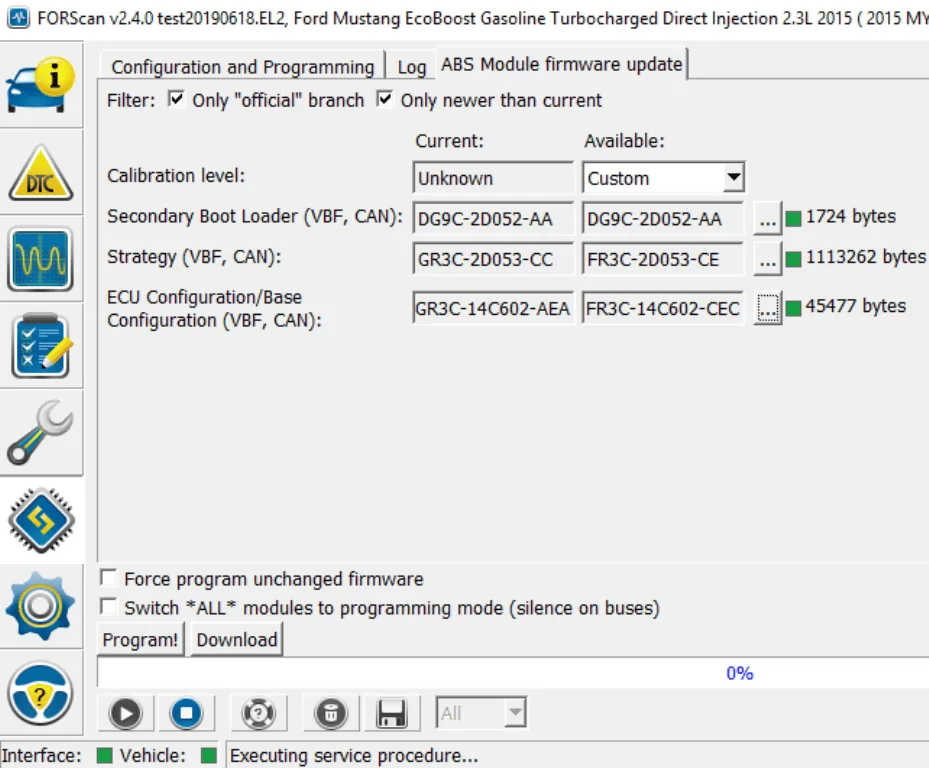Switch to Configuration and Programming tab
The height and width of the screenshot is (768, 929).
[243, 67]
